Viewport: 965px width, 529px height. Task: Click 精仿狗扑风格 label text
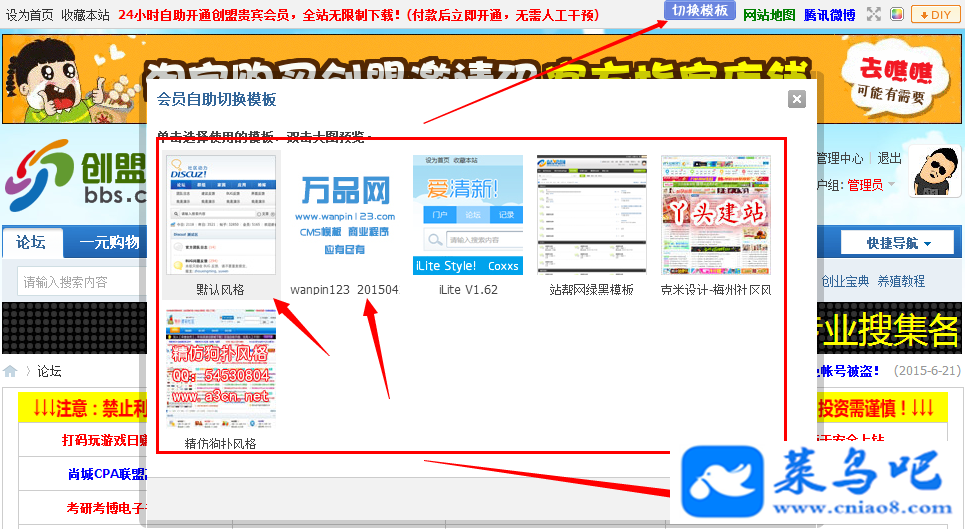click(220, 443)
